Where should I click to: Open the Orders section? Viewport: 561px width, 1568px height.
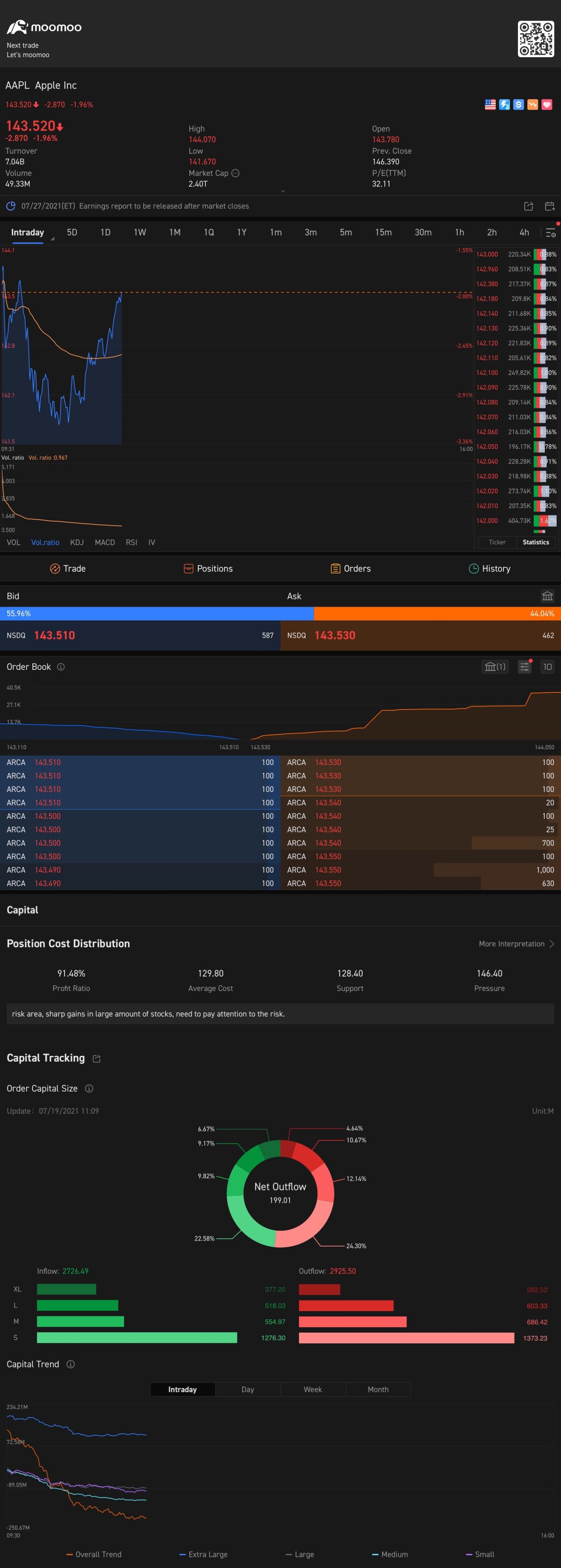pos(350,569)
